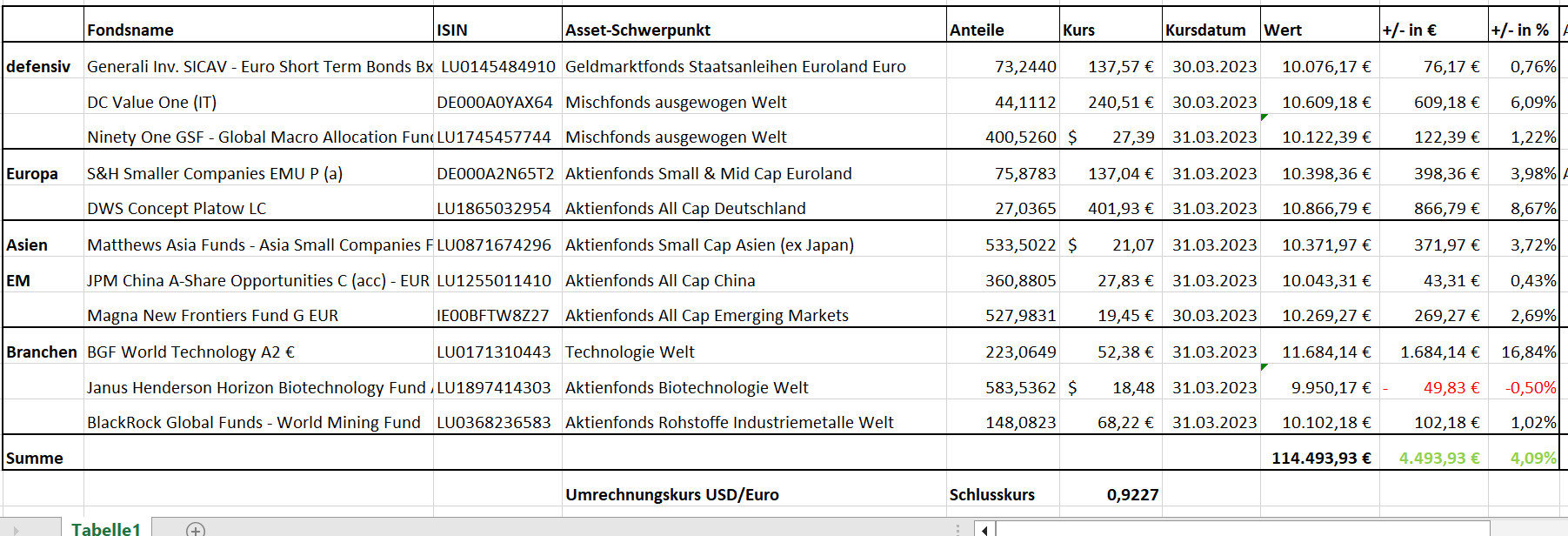
Task: Click the green 4.493,93 € gain cell
Action: 1438,459
